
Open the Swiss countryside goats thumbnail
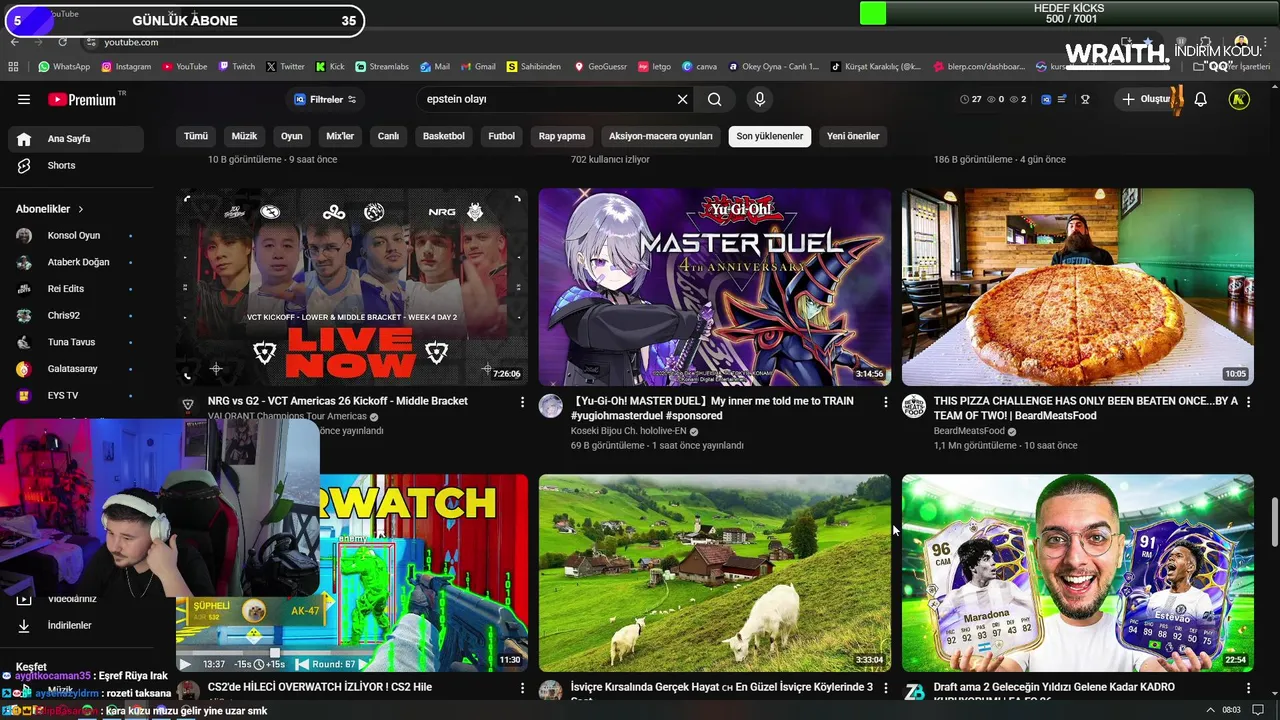[x=714, y=573]
